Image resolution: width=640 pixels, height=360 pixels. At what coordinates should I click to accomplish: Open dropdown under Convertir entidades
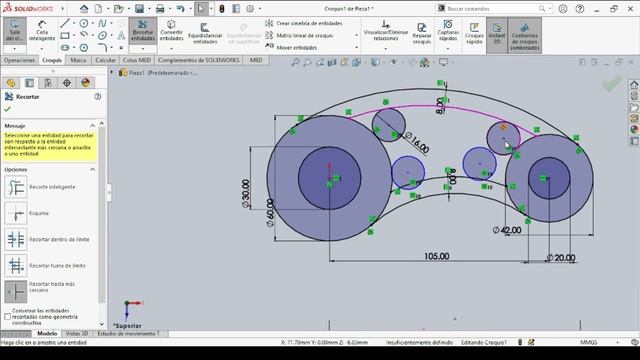[x=171, y=49]
